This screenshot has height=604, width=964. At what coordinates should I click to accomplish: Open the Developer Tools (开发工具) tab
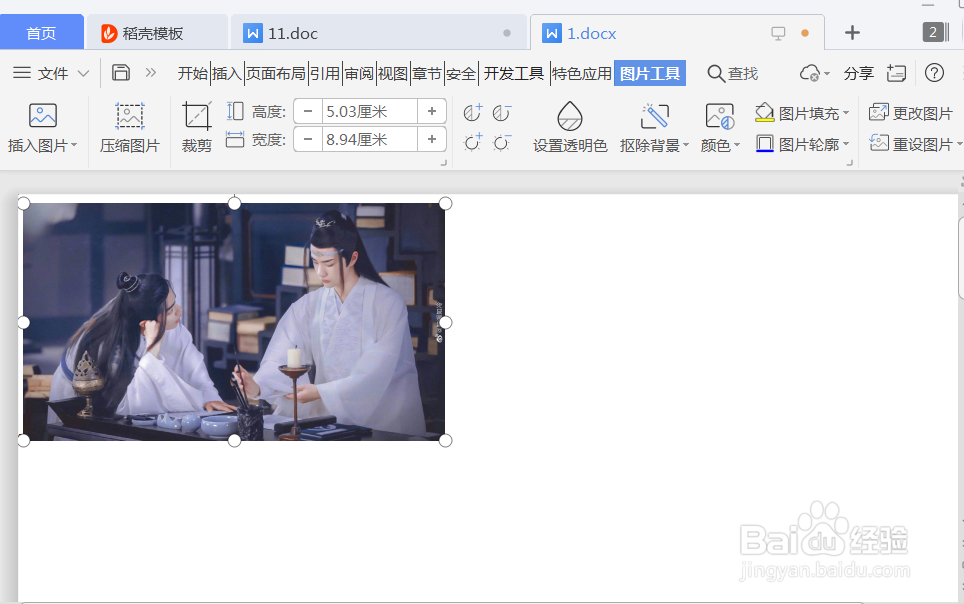click(514, 74)
